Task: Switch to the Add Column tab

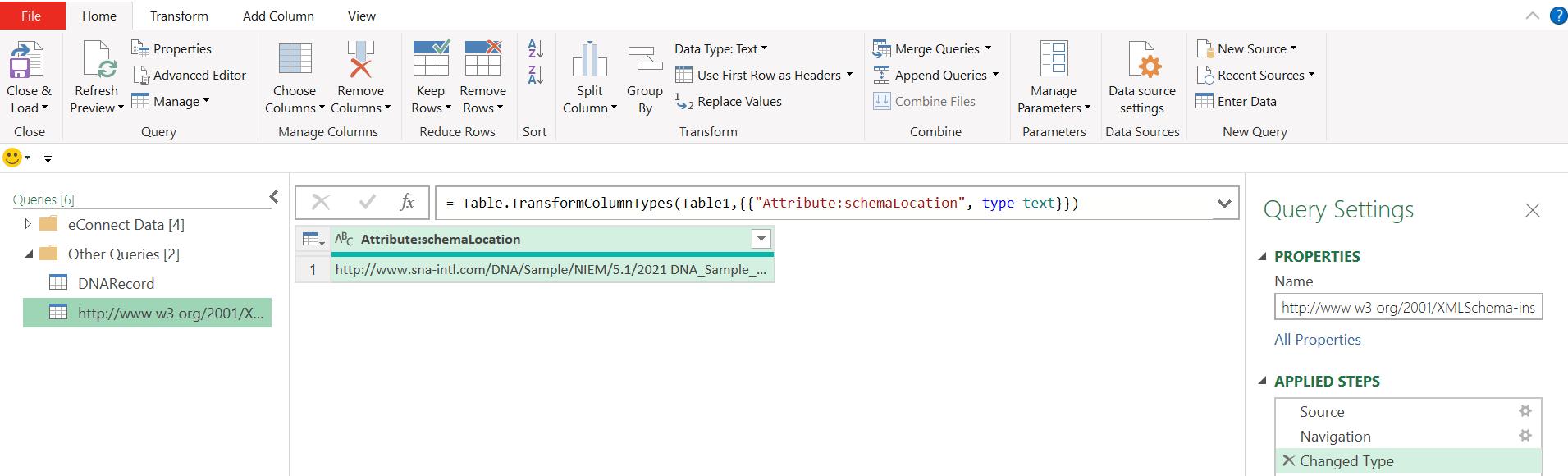Action: [278, 16]
